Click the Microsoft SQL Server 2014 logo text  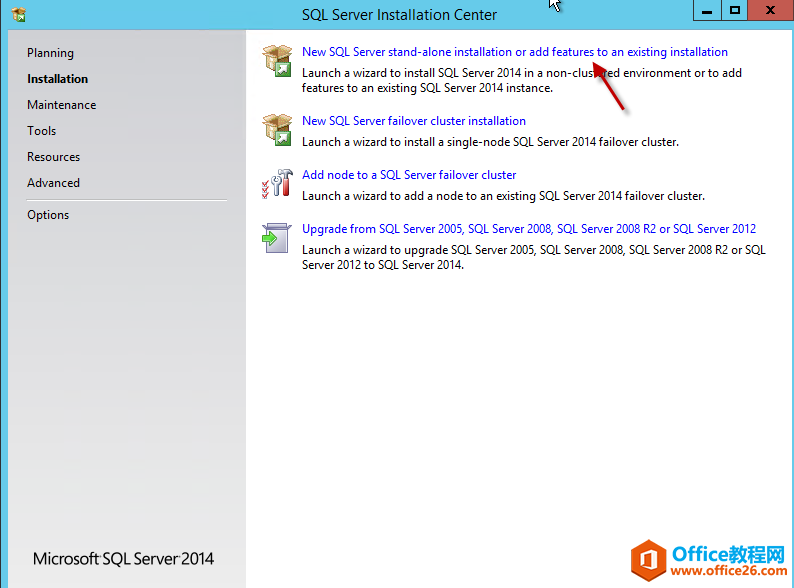[124, 559]
